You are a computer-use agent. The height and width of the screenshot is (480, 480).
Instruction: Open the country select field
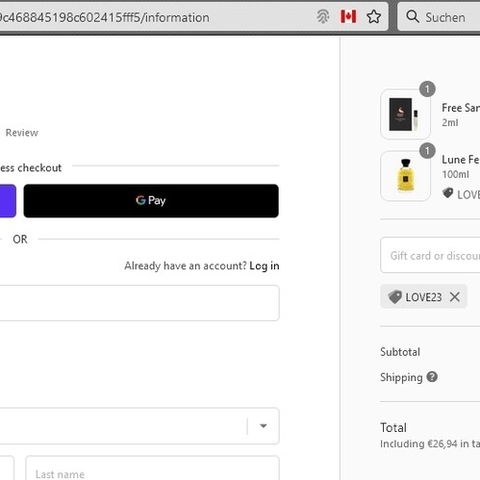tap(139, 426)
